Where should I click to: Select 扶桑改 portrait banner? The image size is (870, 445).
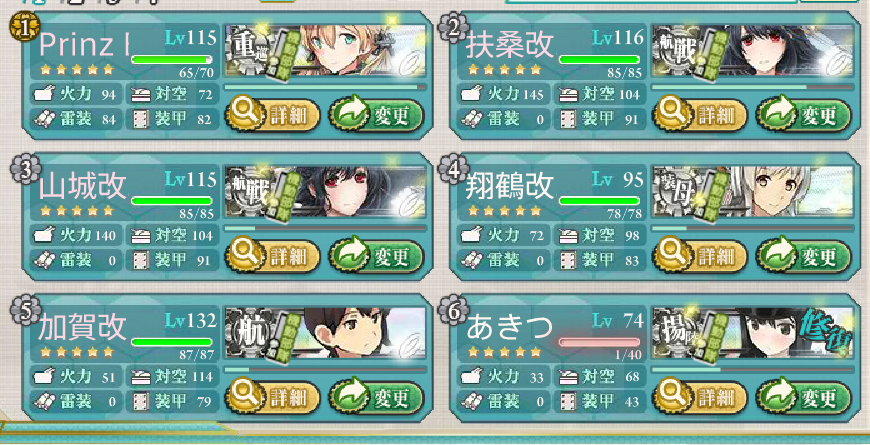(x=752, y=50)
